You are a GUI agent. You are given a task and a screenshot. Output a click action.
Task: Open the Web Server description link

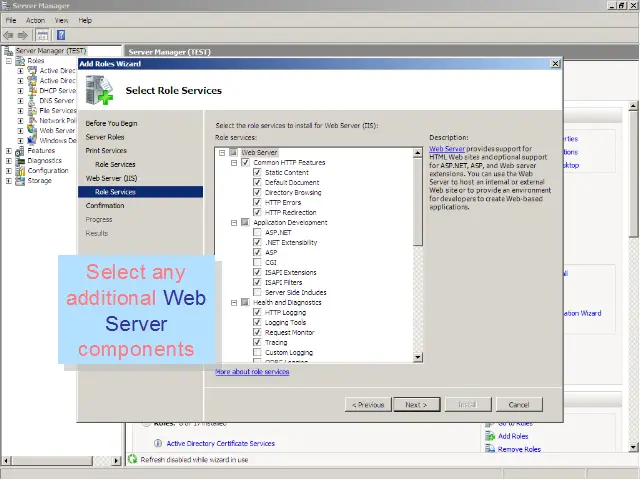point(447,149)
